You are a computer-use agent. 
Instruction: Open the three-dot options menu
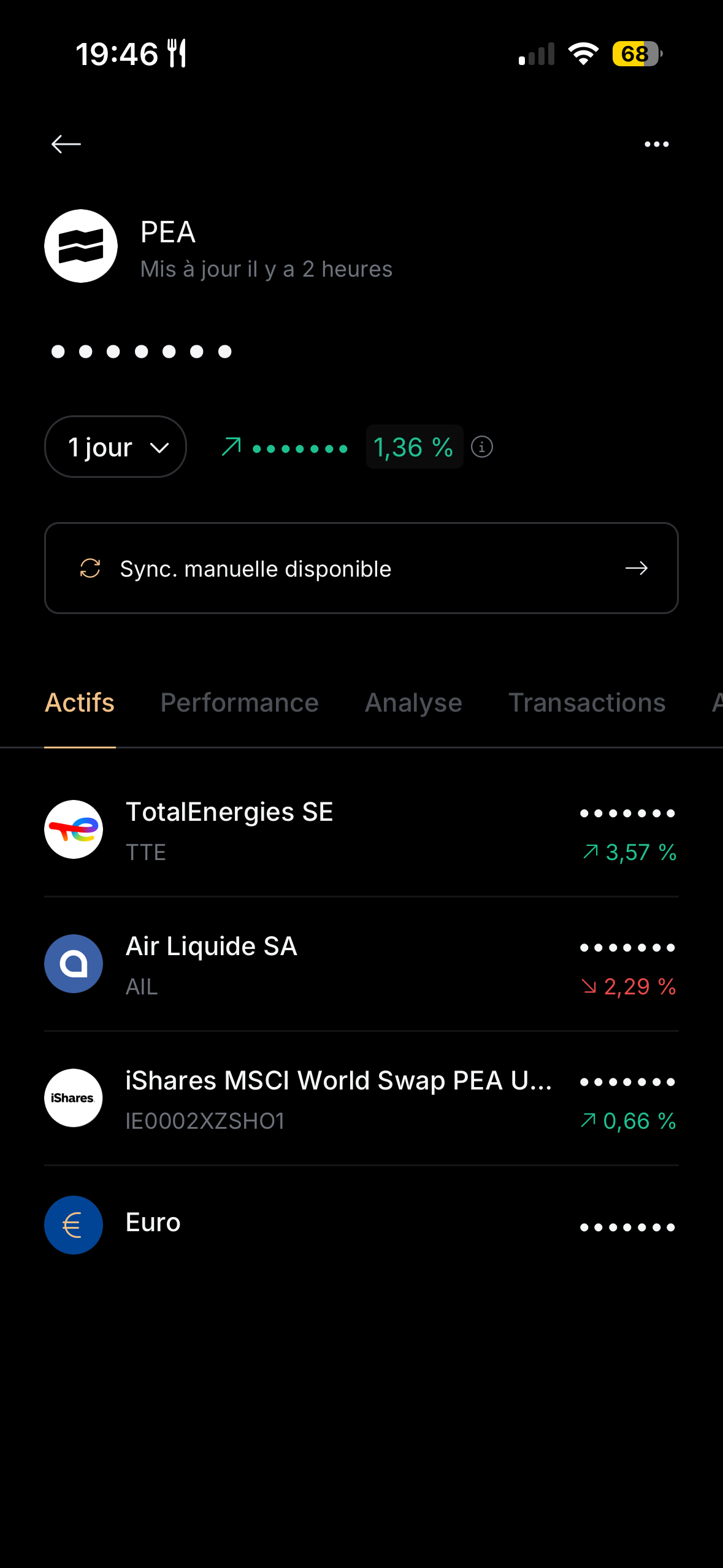[x=656, y=144]
